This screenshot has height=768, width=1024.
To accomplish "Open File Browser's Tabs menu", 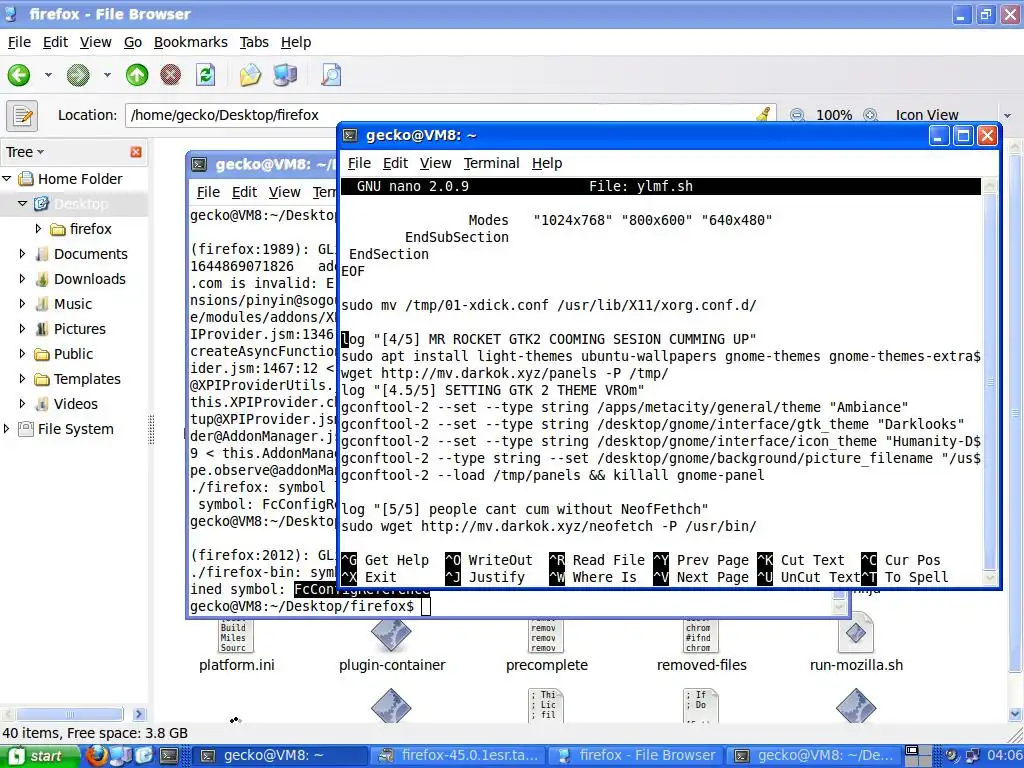I will coord(254,42).
